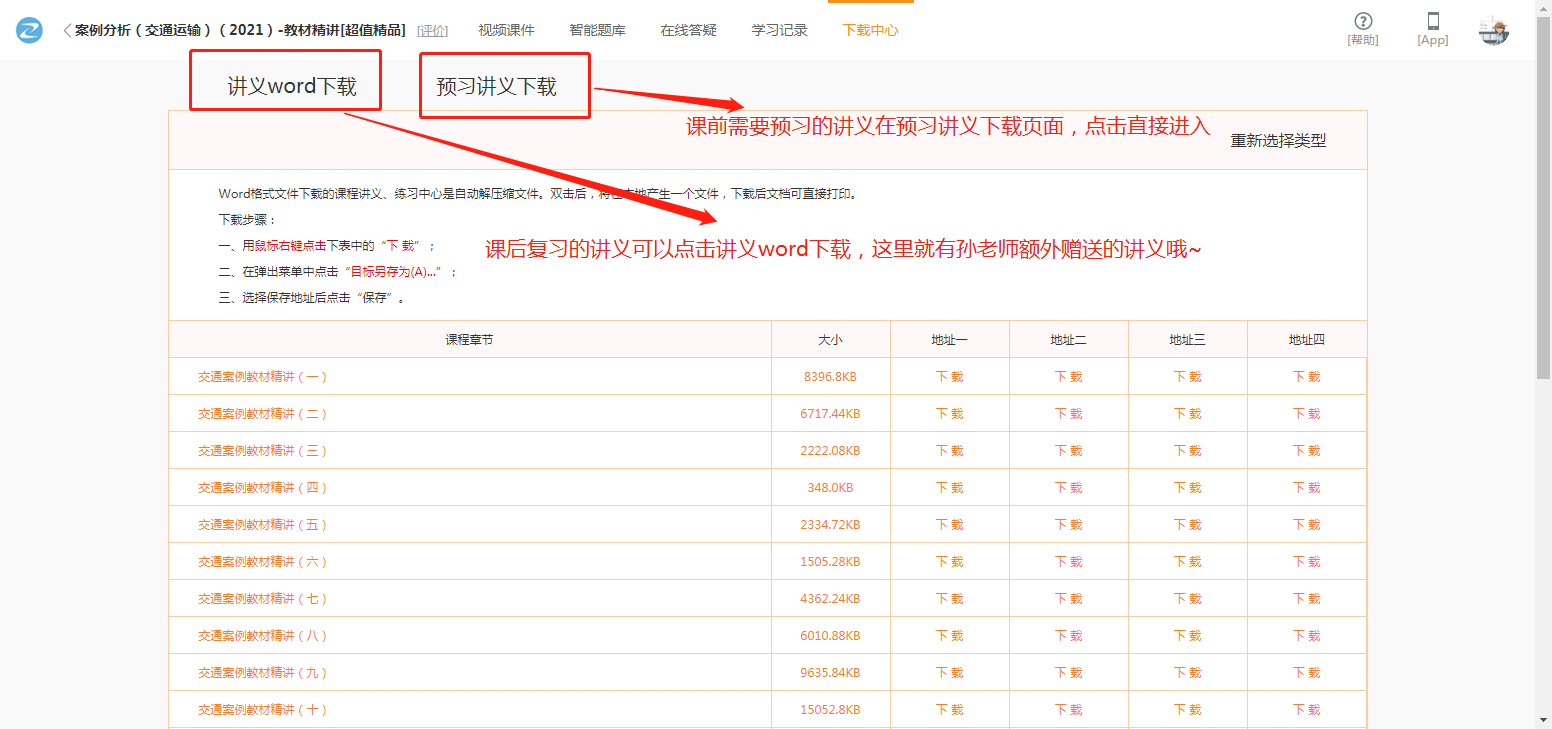Viewport: 1552px width, 729px height.
Task: Click the 评价 link next to title
Action: click(432, 31)
